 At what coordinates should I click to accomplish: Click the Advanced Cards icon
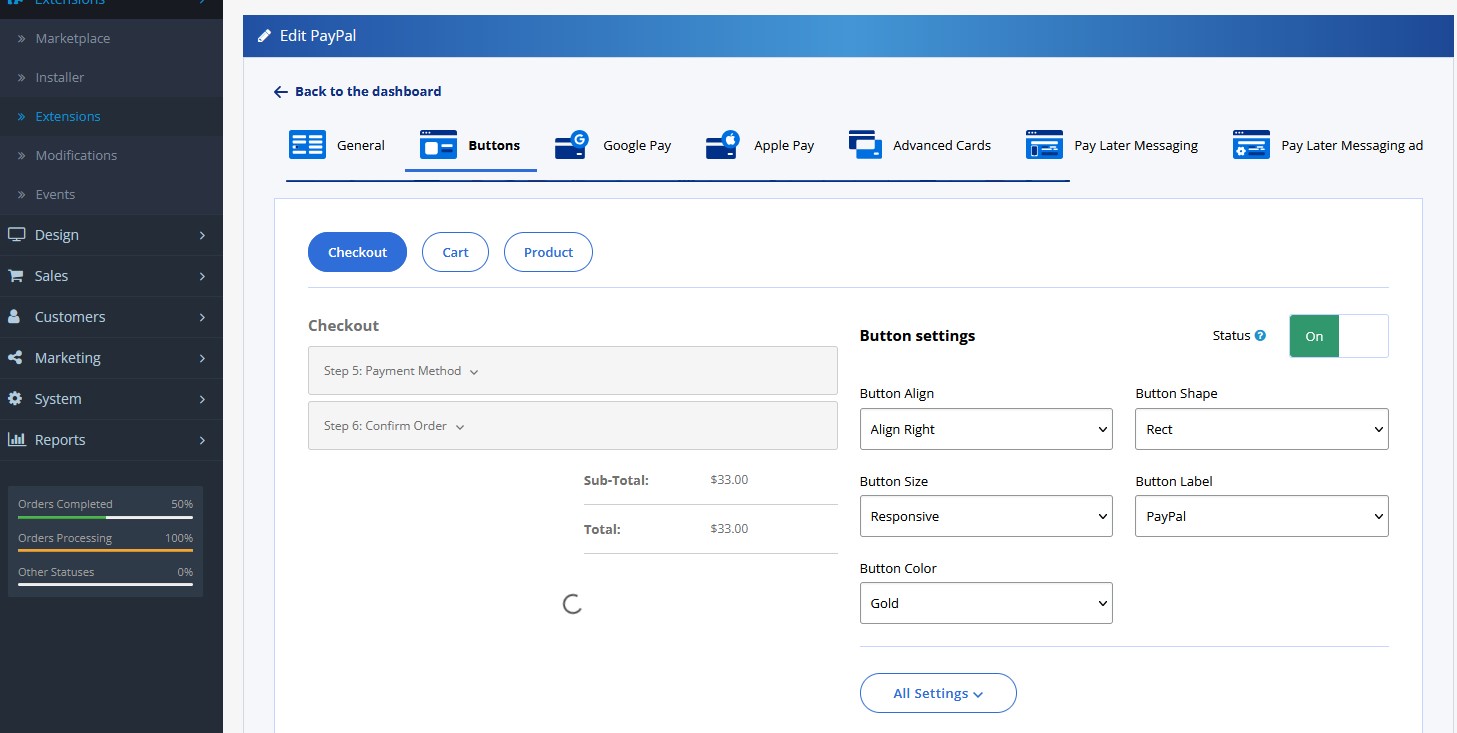tap(865, 145)
